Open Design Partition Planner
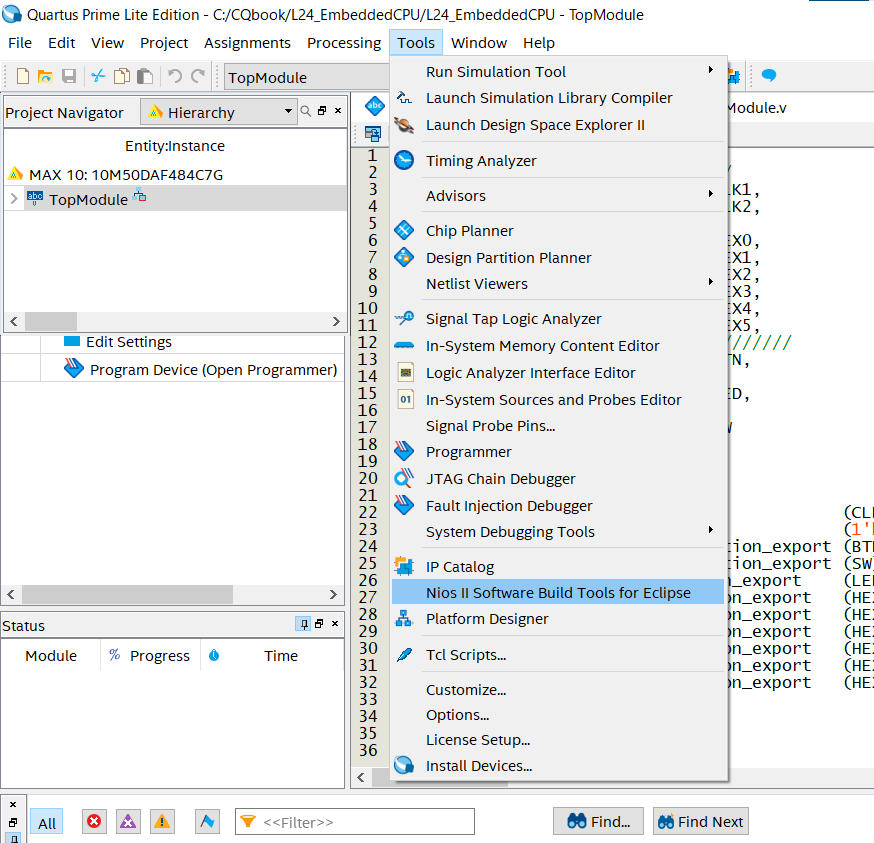Image resolution: width=874 pixels, height=843 pixels. click(558, 258)
